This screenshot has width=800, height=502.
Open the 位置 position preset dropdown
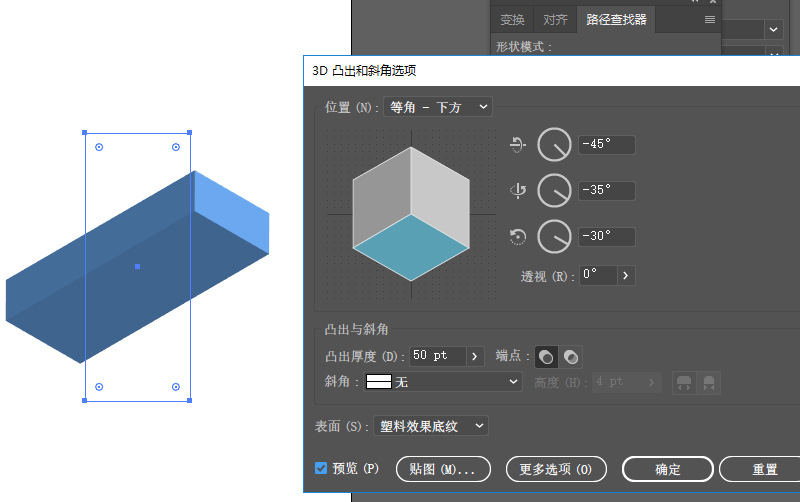[x=438, y=107]
